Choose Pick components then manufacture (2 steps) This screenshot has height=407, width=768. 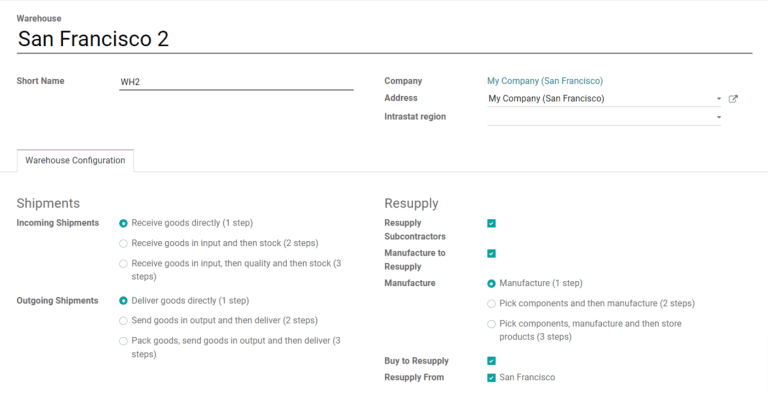491,304
